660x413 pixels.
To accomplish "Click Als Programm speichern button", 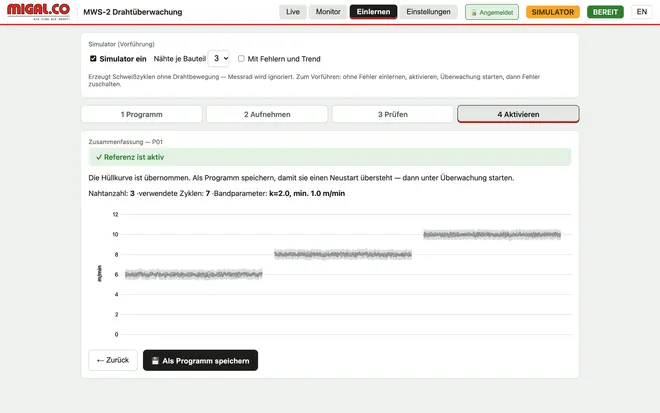I will (x=200, y=360).
